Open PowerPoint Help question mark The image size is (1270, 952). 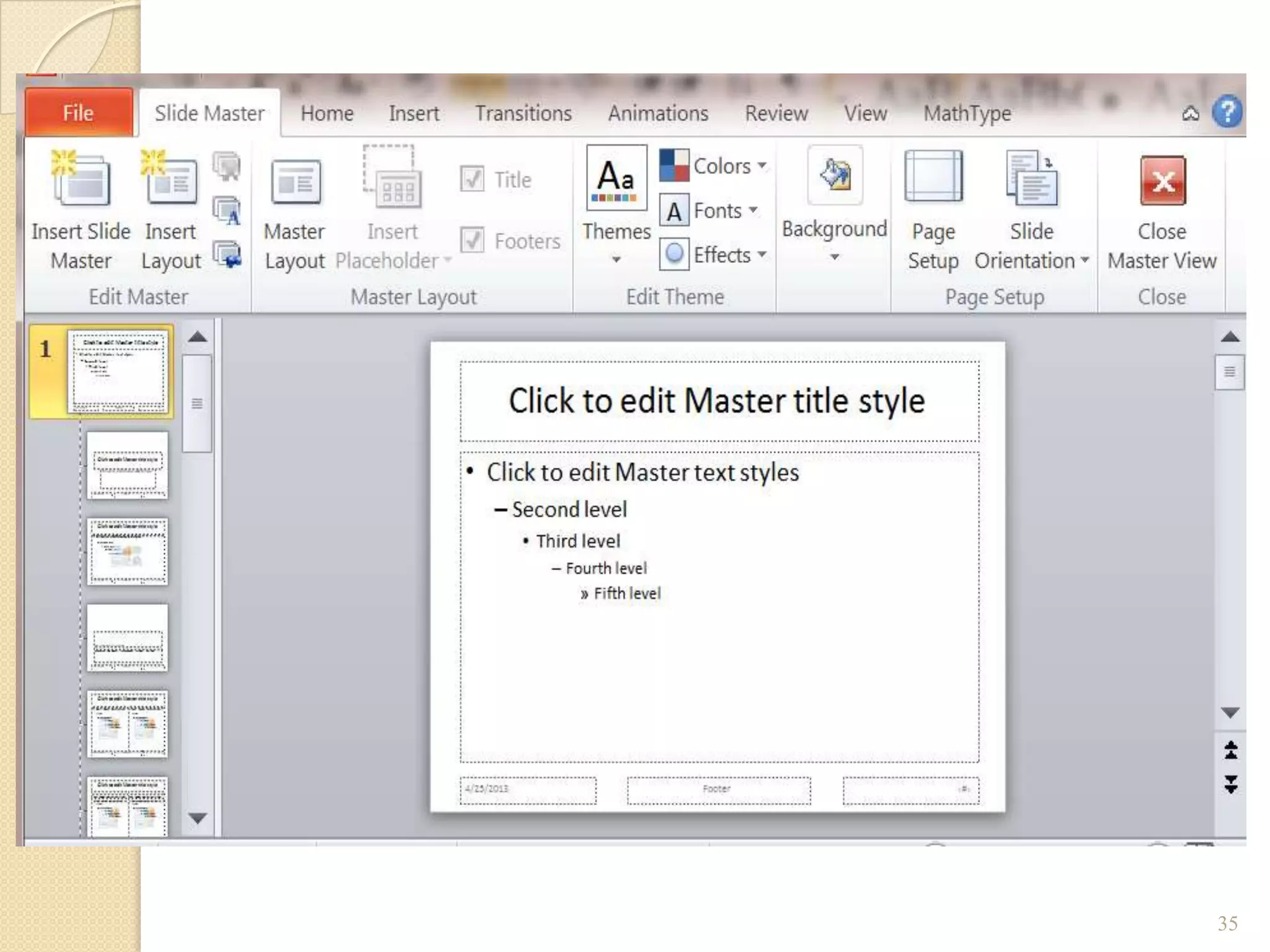click(1227, 113)
